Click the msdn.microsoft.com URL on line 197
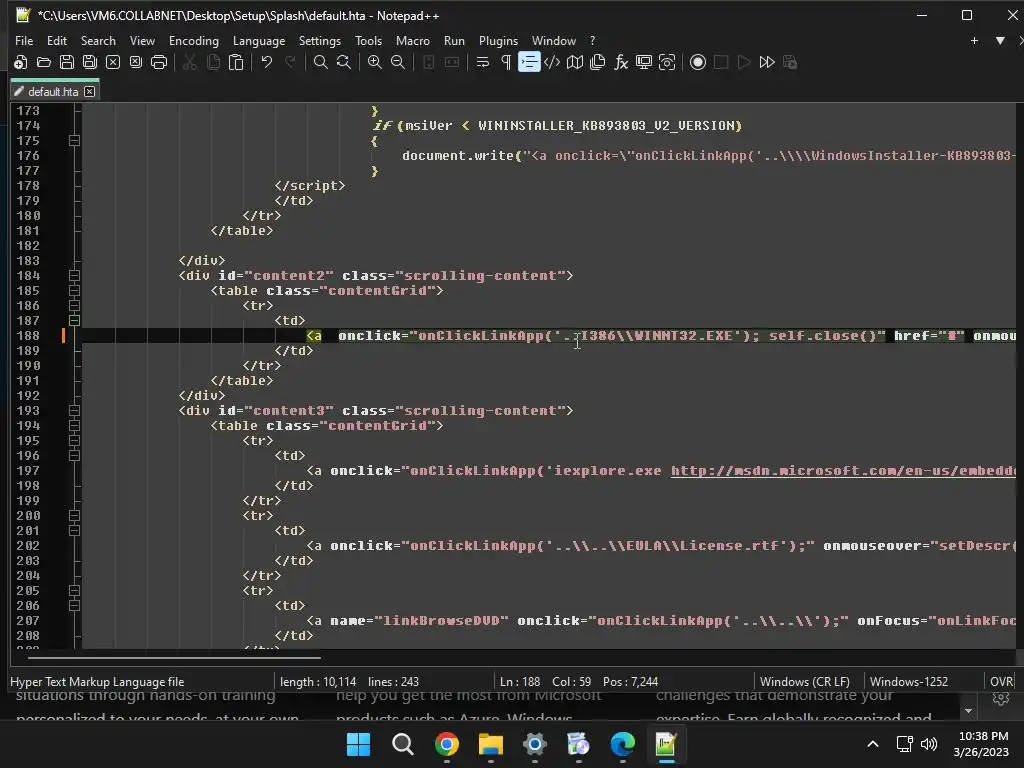This screenshot has height=768, width=1024. pos(843,471)
